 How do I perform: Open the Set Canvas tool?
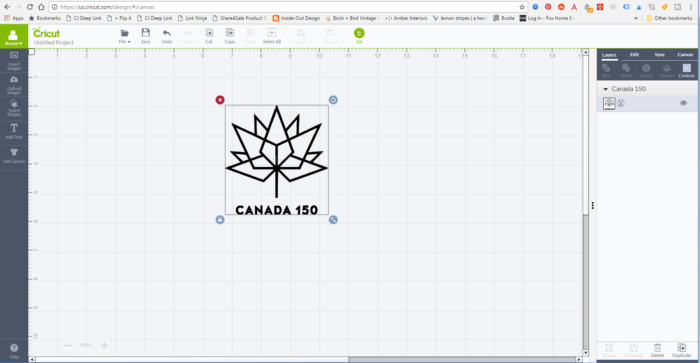(14, 155)
